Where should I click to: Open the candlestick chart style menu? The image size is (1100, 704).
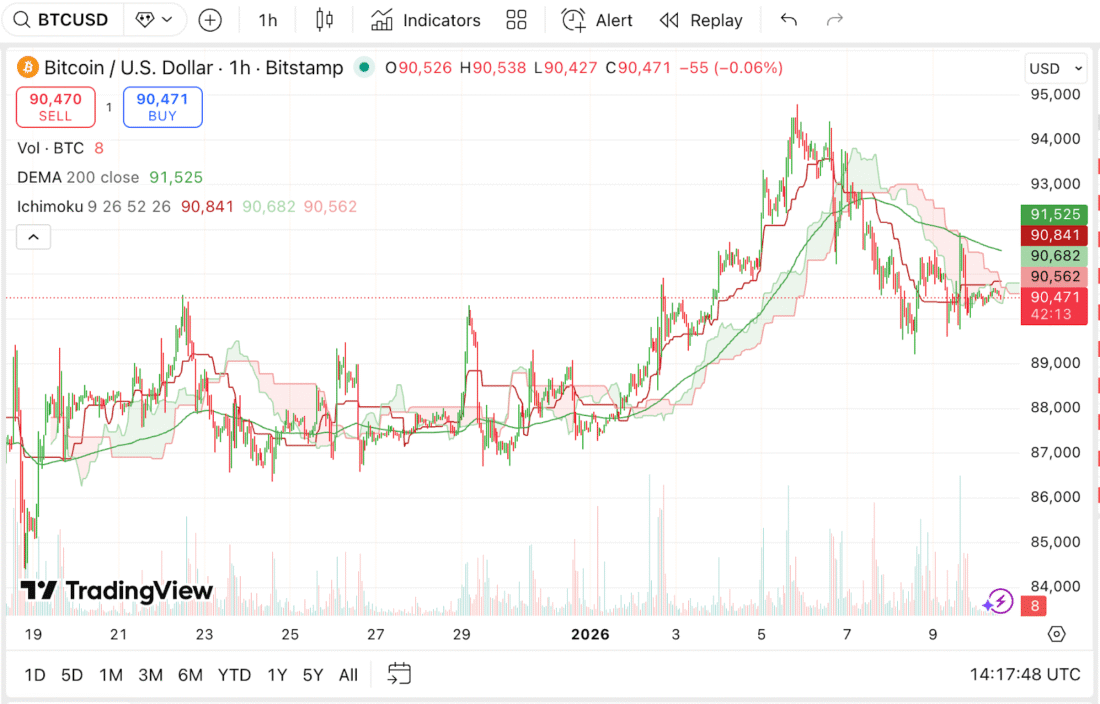323,20
